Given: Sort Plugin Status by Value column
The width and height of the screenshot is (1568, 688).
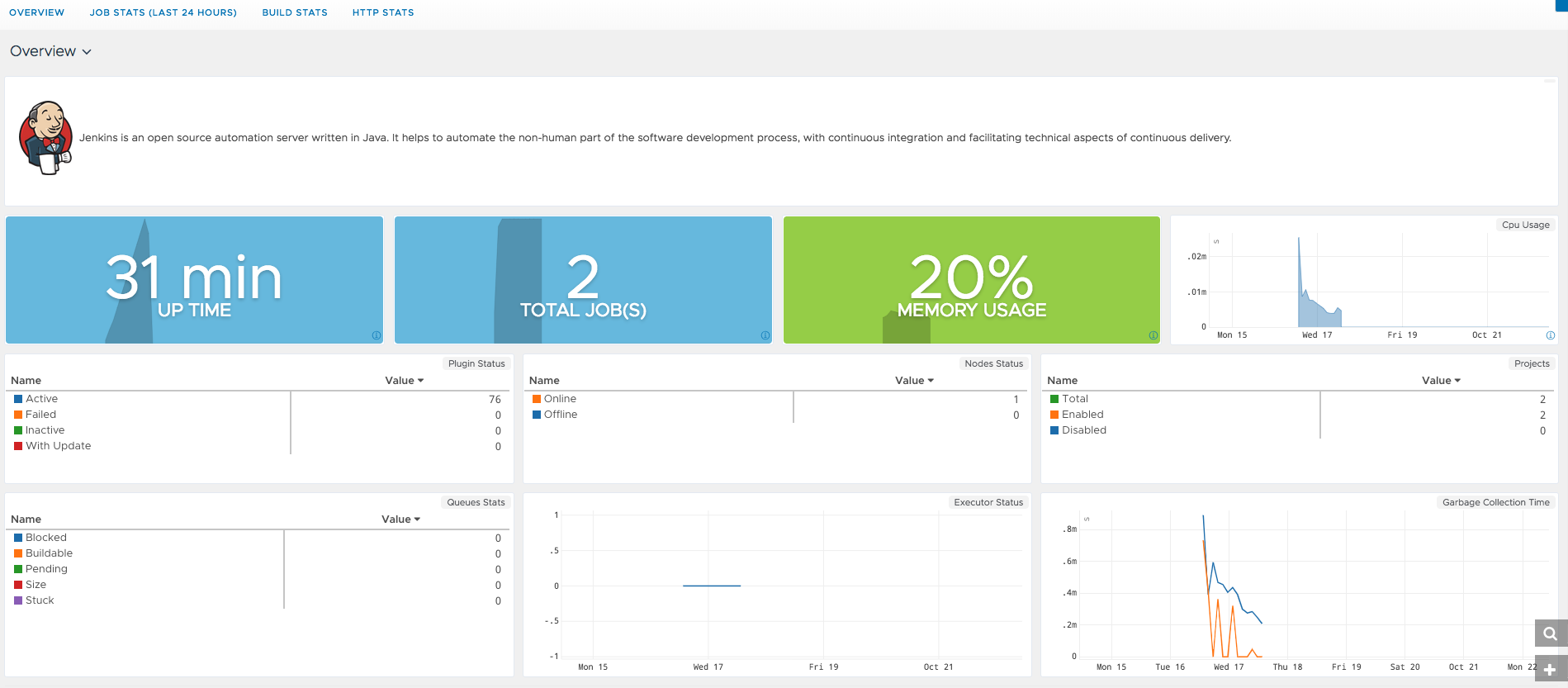Looking at the screenshot, I should click(x=404, y=381).
